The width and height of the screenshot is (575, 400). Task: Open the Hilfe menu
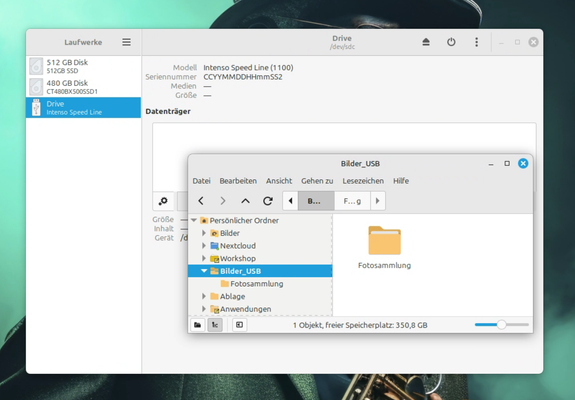point(401,181)
